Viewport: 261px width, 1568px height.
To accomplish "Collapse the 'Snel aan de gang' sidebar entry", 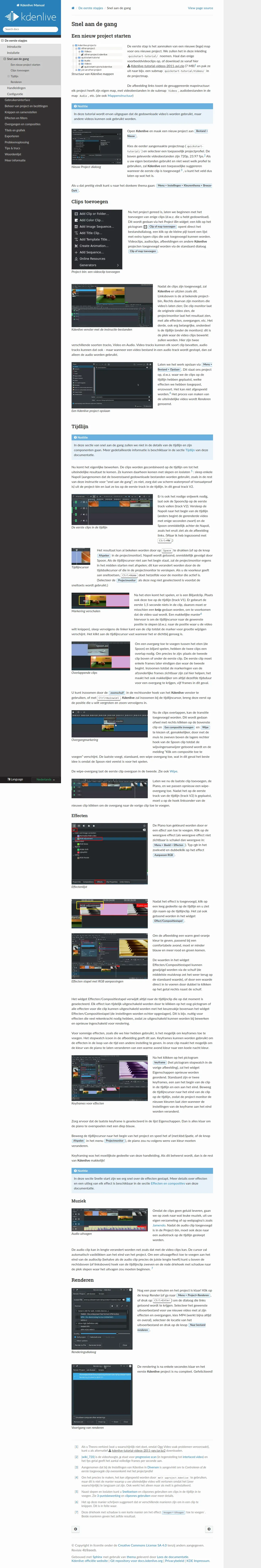I will (x=5, y=59).
